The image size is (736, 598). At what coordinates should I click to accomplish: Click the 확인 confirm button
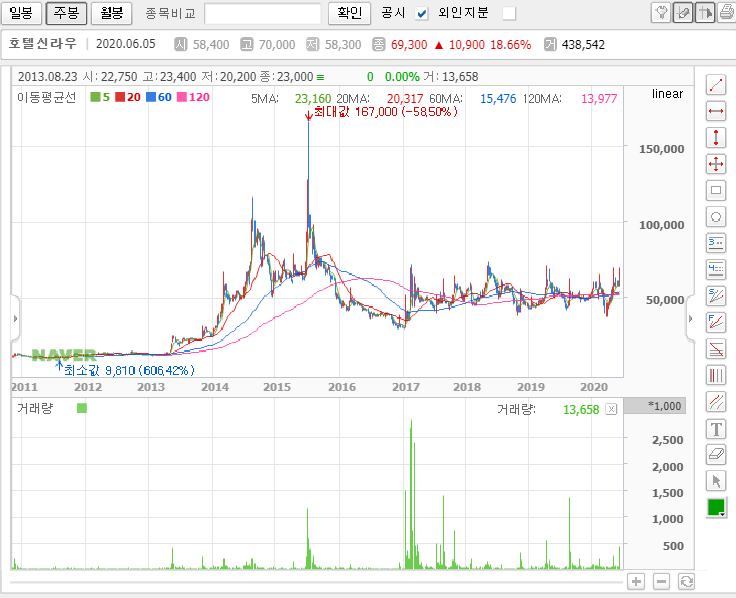tap(349, 13)
